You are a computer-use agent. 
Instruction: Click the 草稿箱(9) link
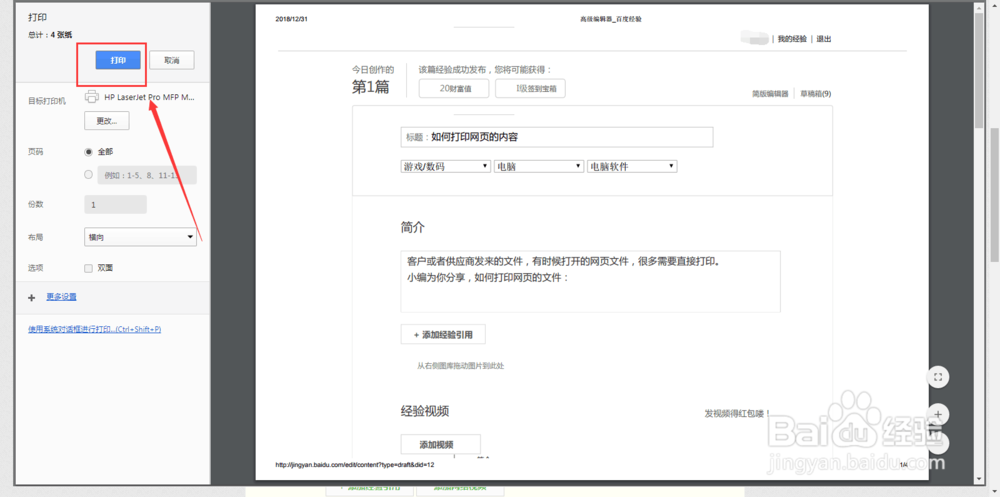point(816,94)
